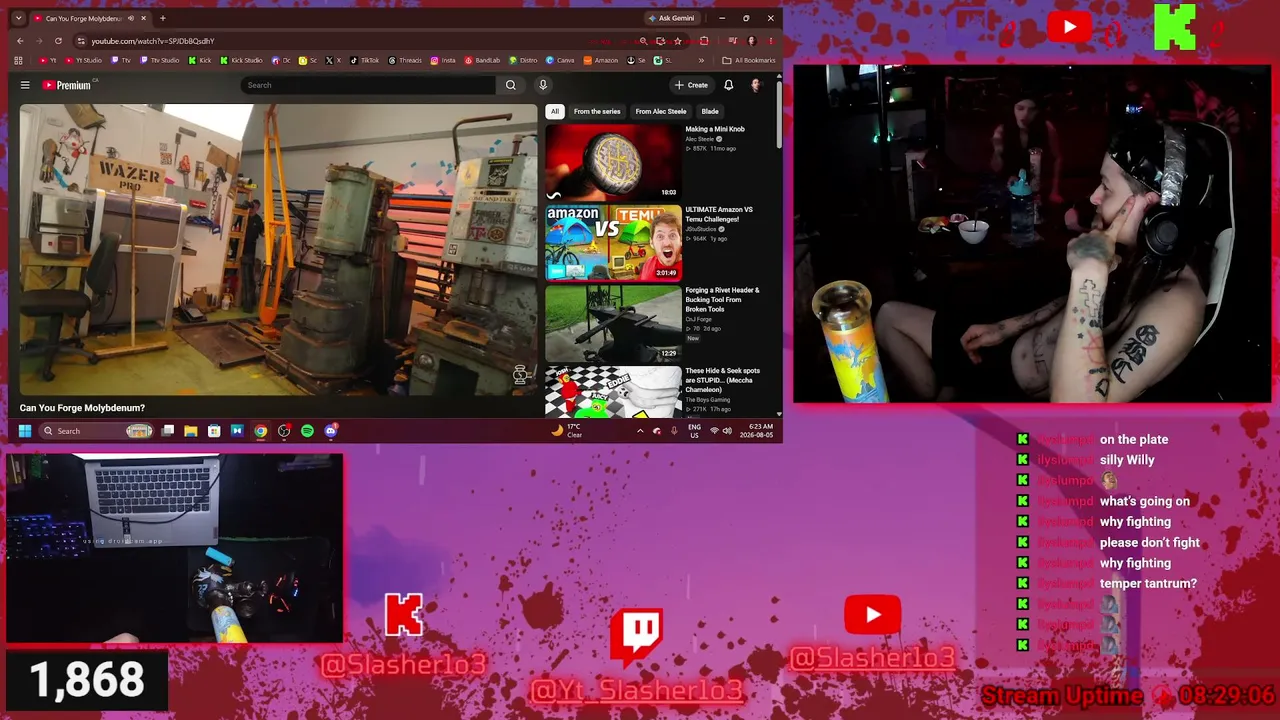Select the From Alec Steele chip

coord(661,111)
